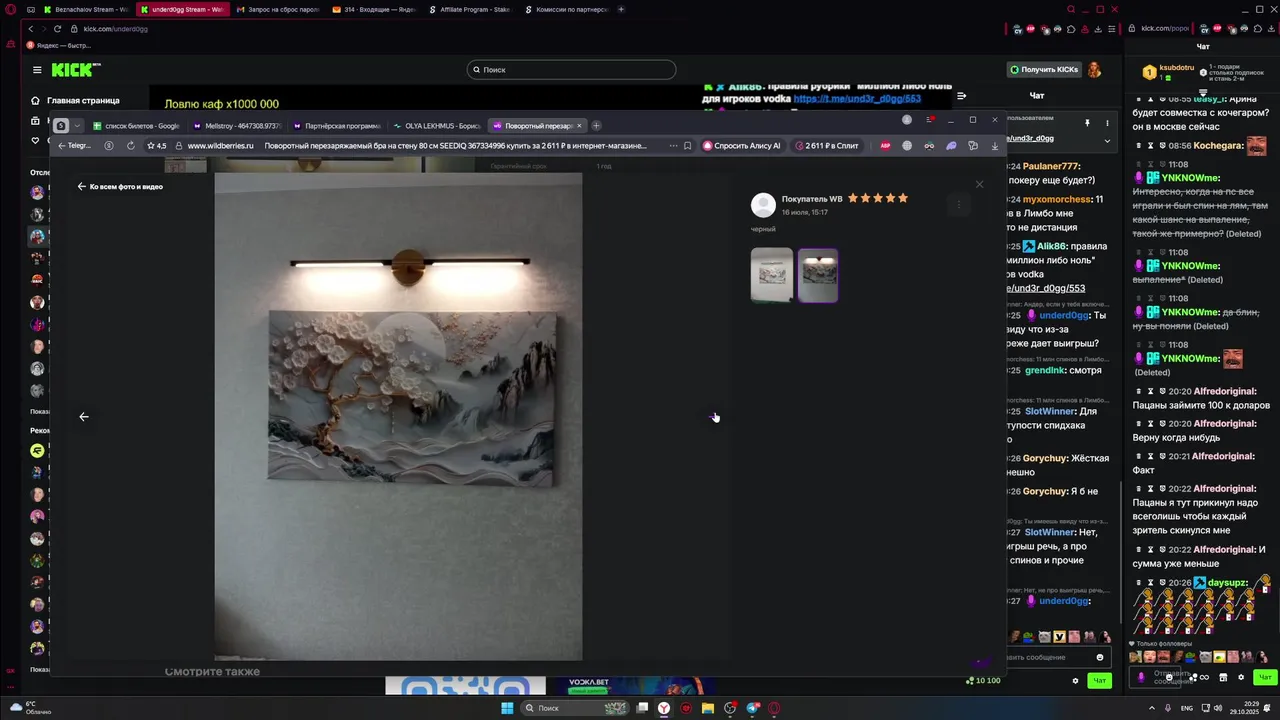The width and height of the screenshot is (1280, 720).
Task: Switch to 'Beznachalov Stream' browser tab
Action: 87,10
